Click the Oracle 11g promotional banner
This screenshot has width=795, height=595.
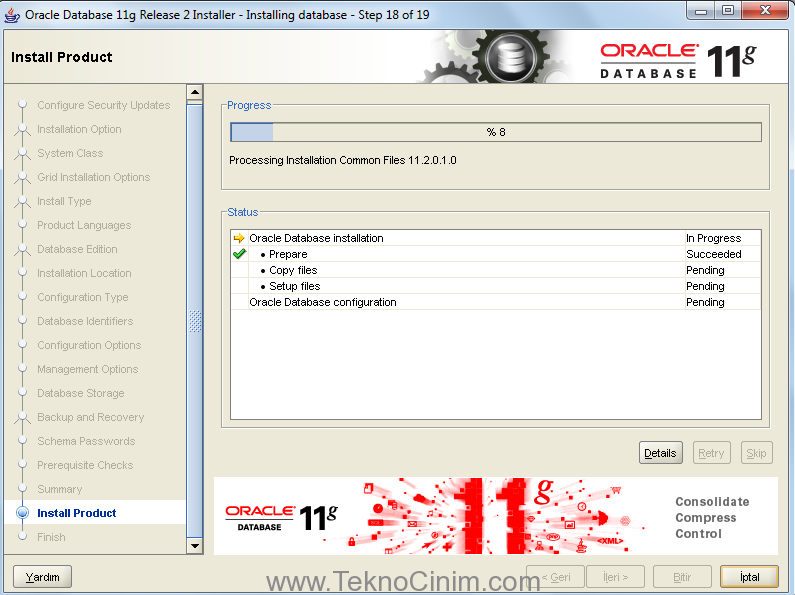[x=495, y=516]
